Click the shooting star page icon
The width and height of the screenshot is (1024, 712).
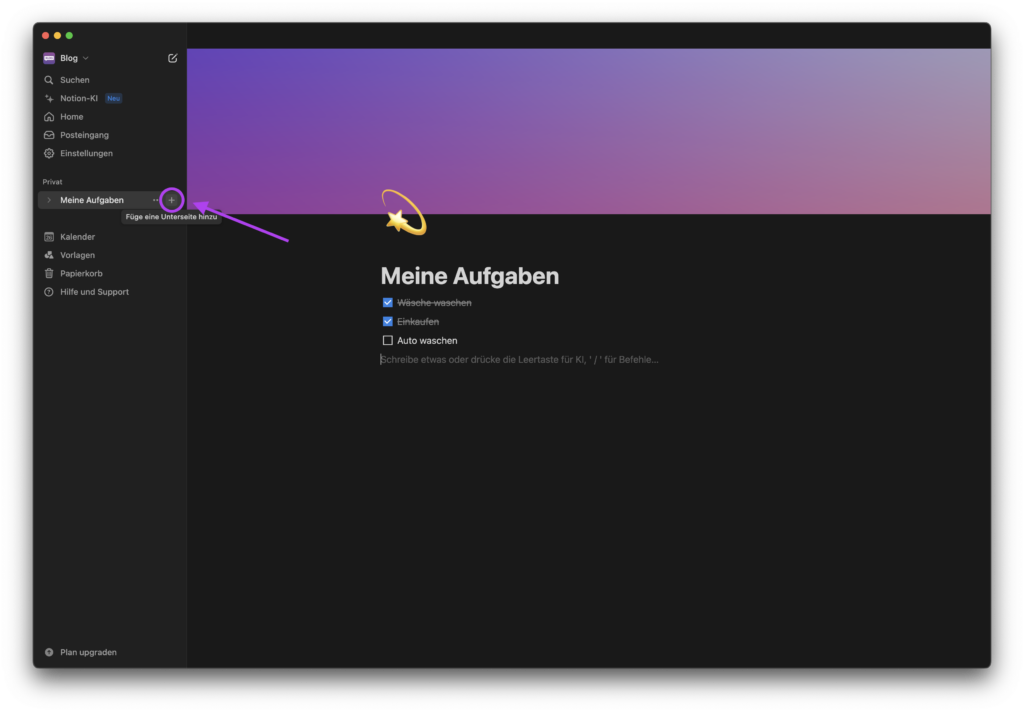404,213
